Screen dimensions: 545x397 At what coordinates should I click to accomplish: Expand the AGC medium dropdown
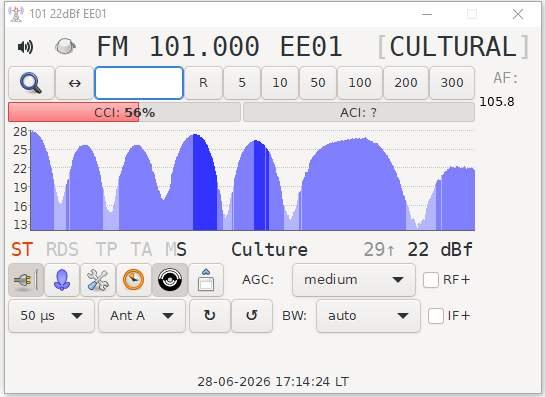coord(354,280)
